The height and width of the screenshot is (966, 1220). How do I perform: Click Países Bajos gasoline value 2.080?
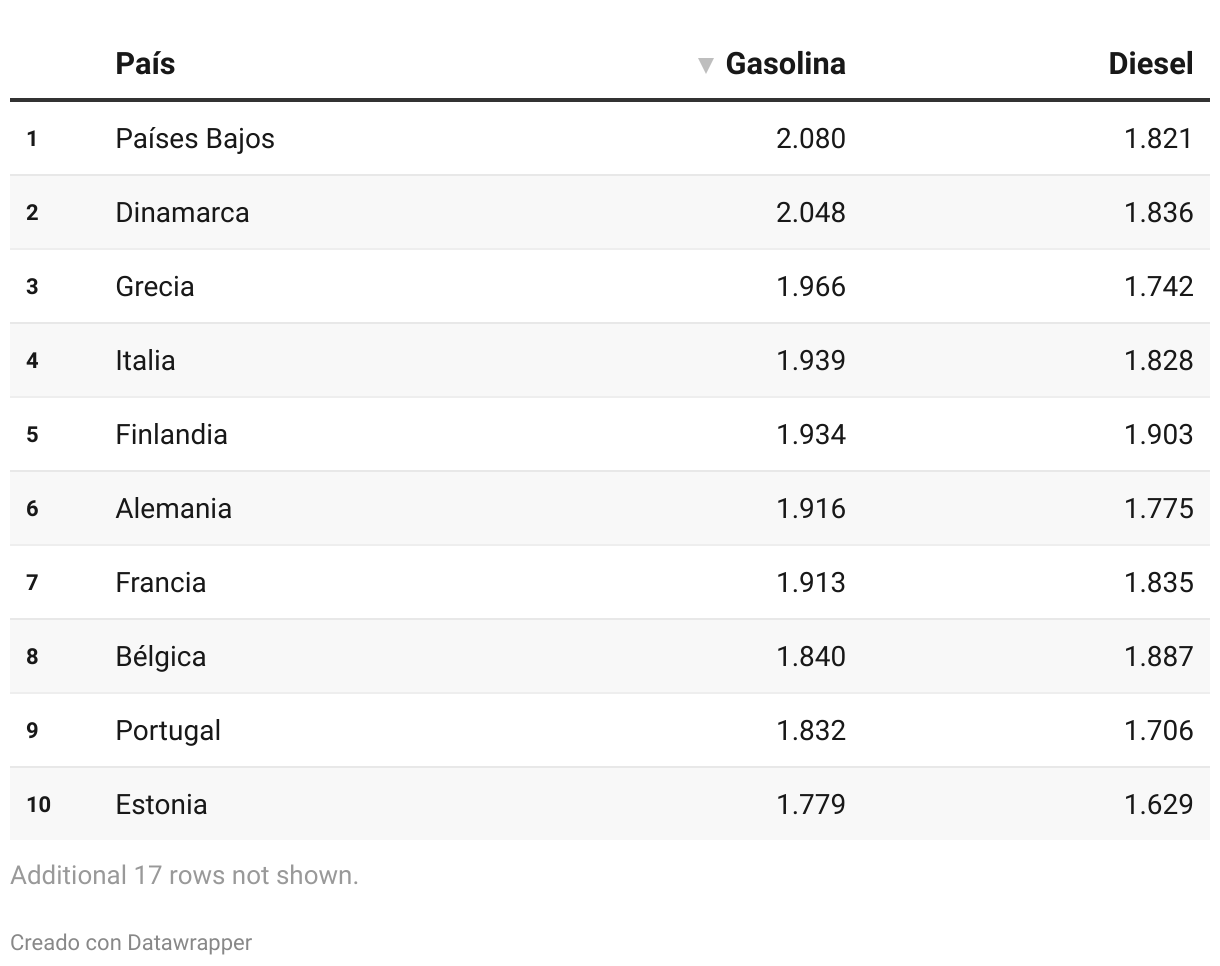pos(811,138)
